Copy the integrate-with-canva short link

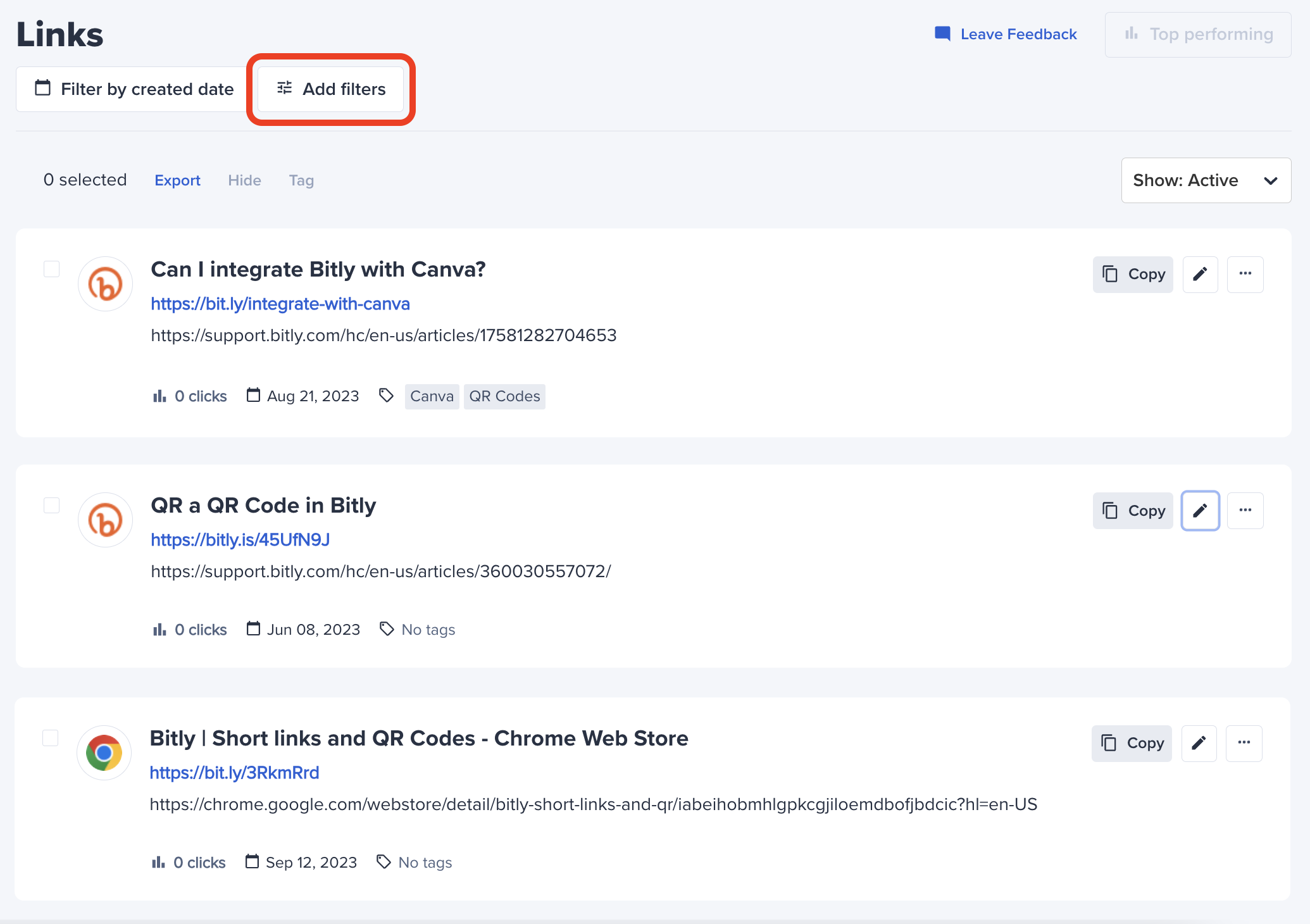coord(1133,274)
